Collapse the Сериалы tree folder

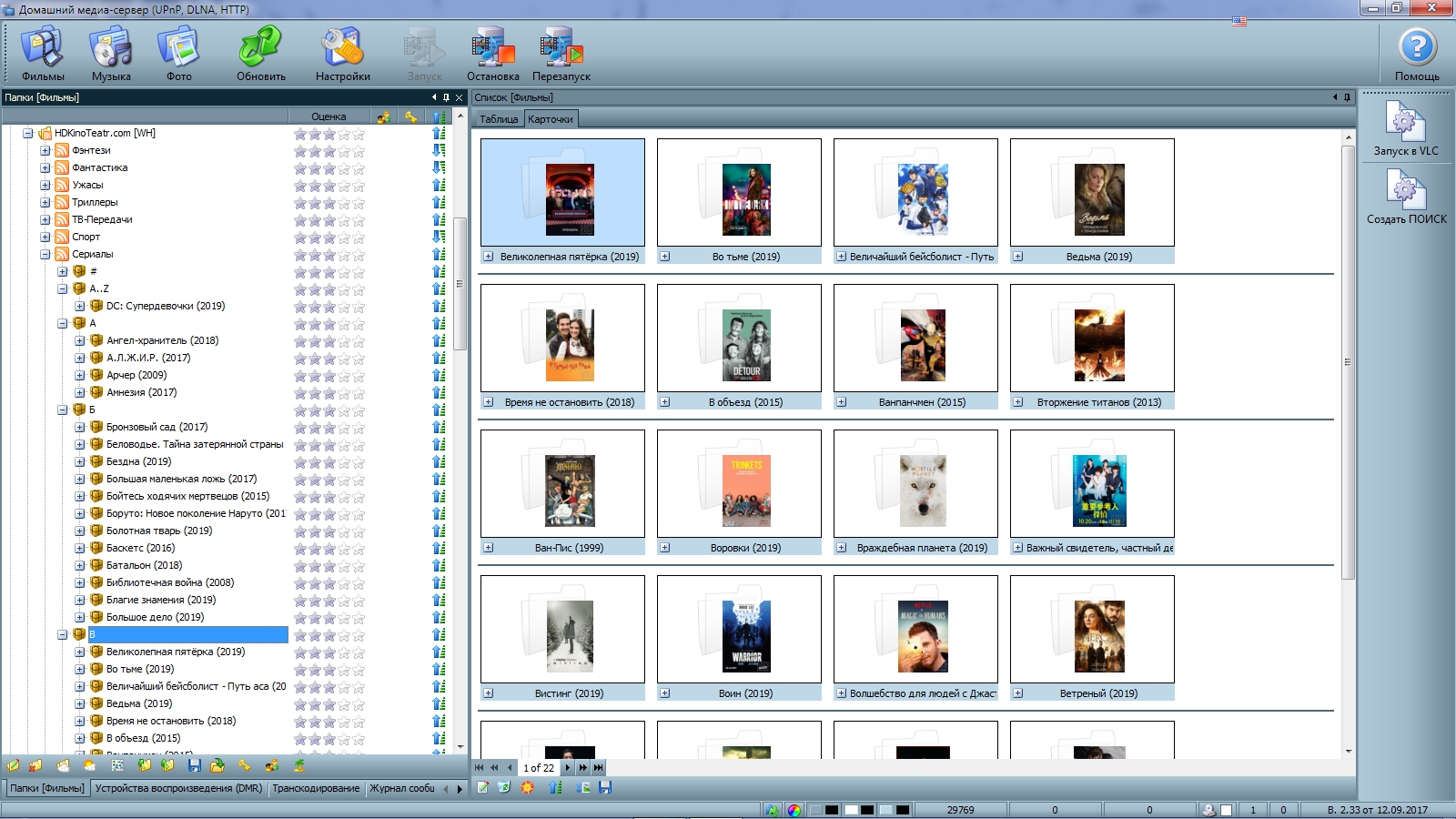pyautogui.click(x=45, y=255)
